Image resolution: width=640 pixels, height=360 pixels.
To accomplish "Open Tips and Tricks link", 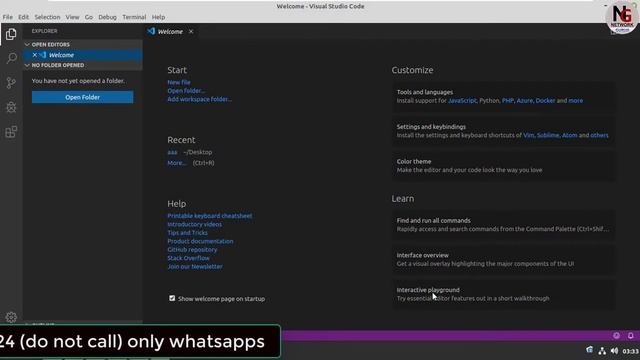I will click(x=187, y=233).
